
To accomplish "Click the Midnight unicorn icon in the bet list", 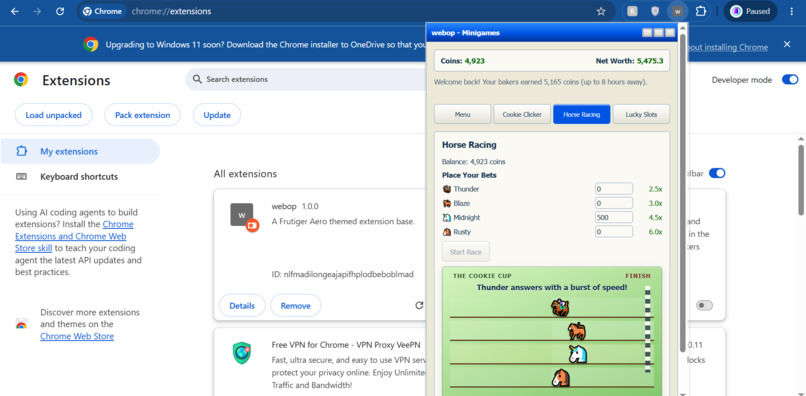I will click(x=447, y=218).
